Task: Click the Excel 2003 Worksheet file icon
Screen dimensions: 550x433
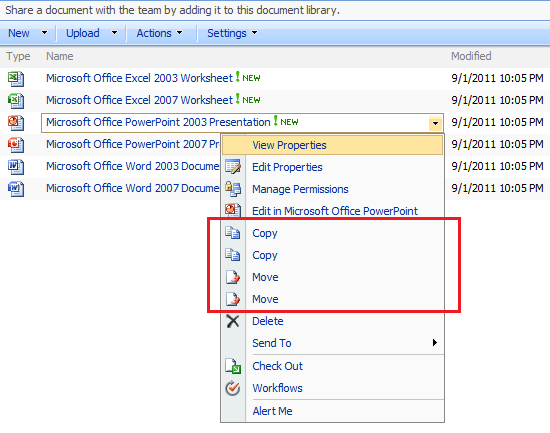Action: point(16,79)
